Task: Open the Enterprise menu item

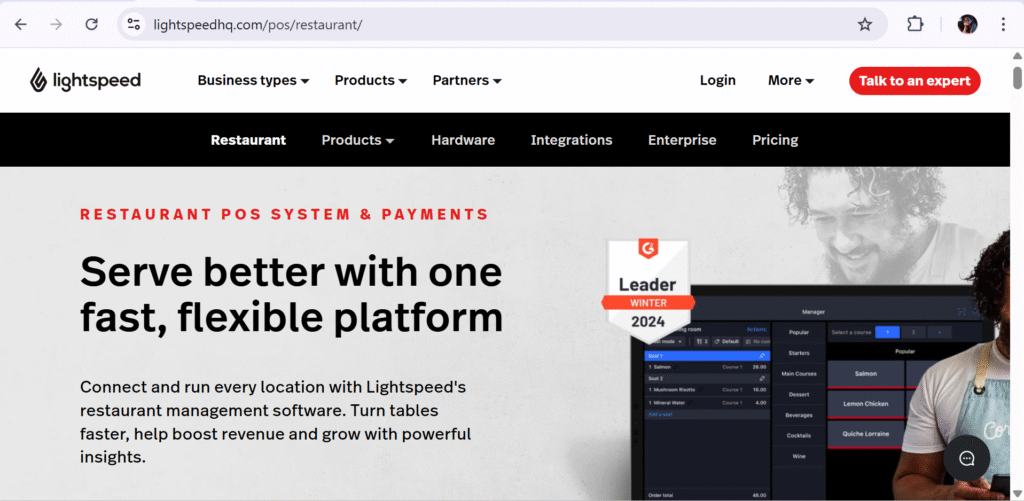Action: point(682,140)
